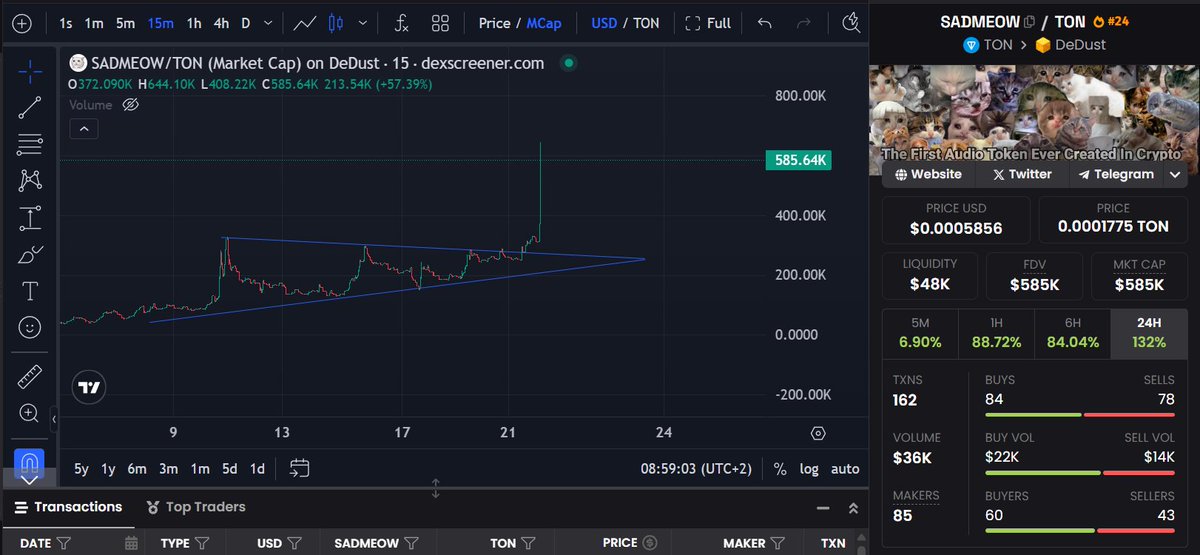Screen dimensions: 1200x555
Task: Select the 1s timeframe
Action: (65, 23)
